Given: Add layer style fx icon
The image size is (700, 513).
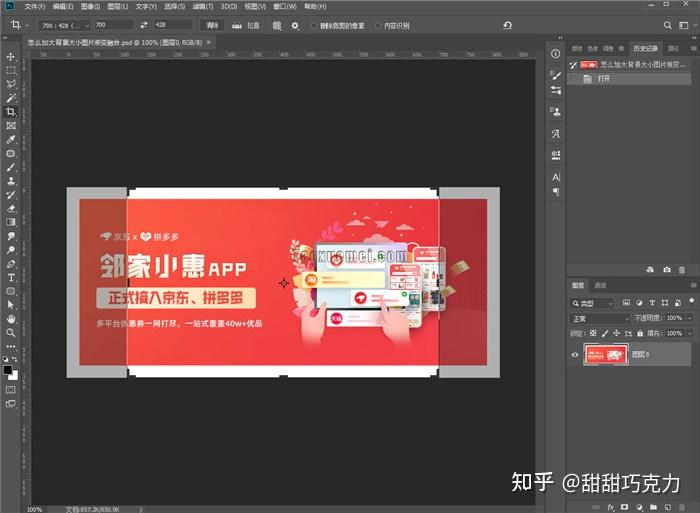Looking at the screenshot, I should (x=610, y=507).
